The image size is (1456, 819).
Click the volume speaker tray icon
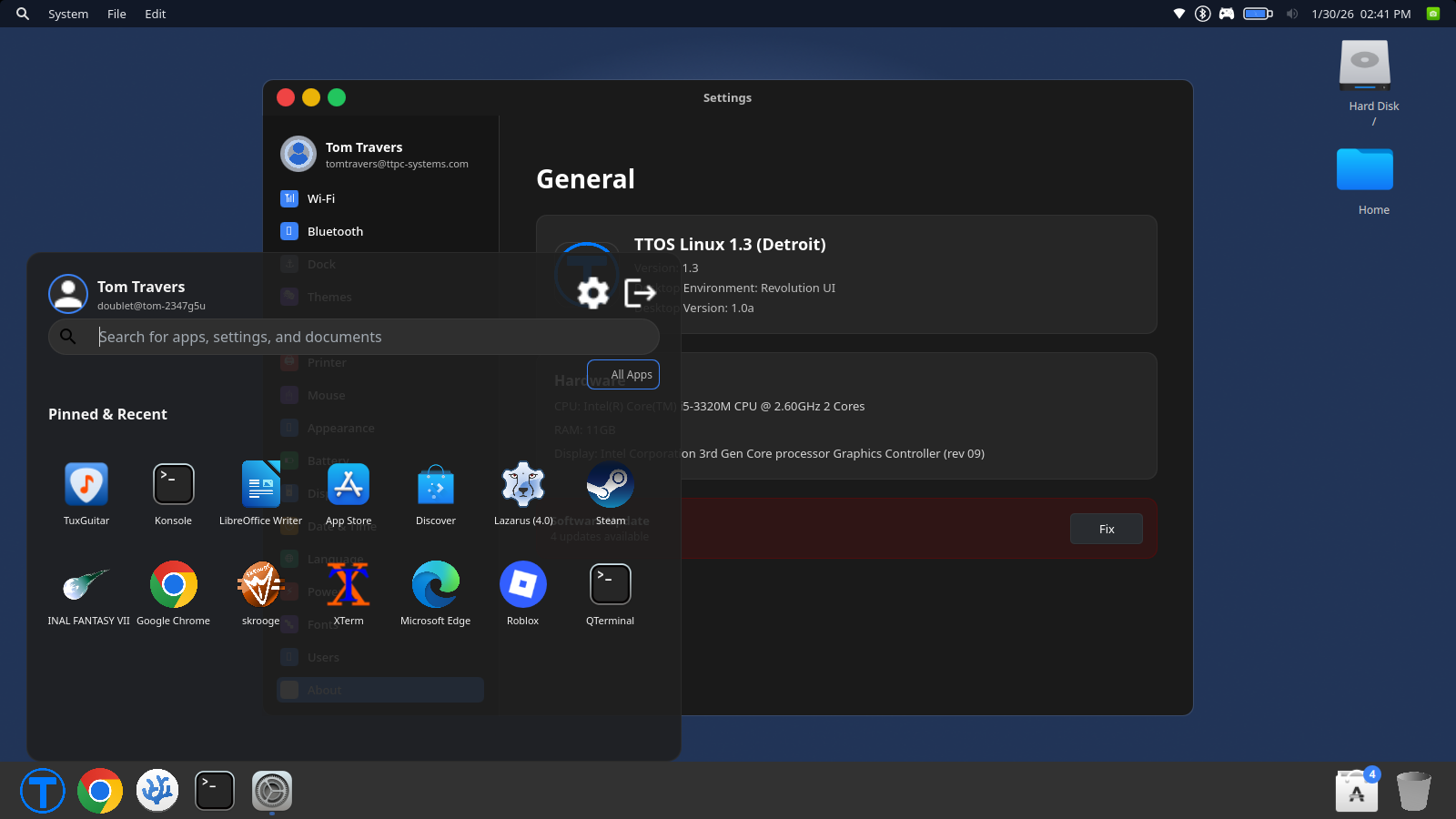coord(1292,14)
